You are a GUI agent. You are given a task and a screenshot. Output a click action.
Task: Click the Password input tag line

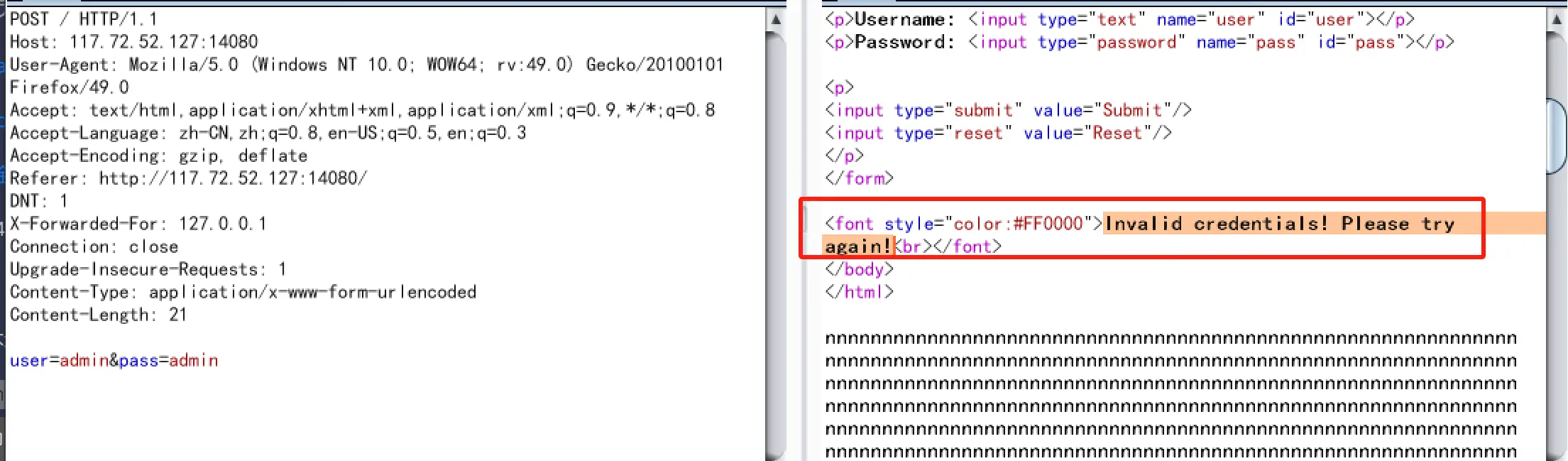[1139, 42]
